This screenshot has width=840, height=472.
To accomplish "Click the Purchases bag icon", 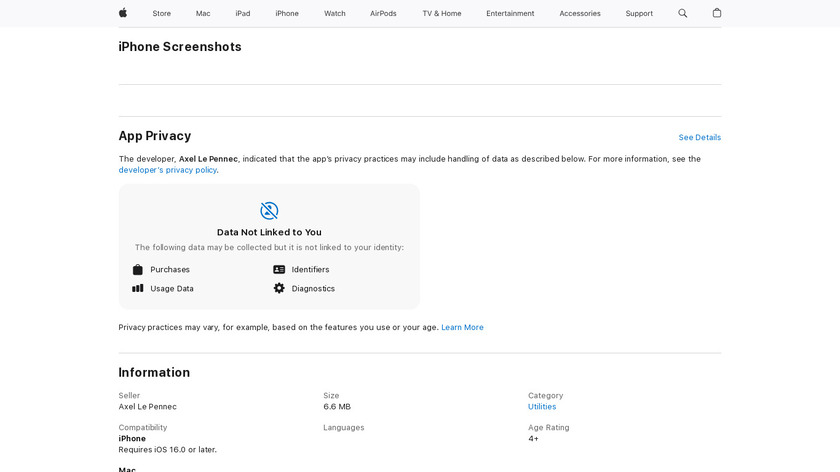I will 138,270.
